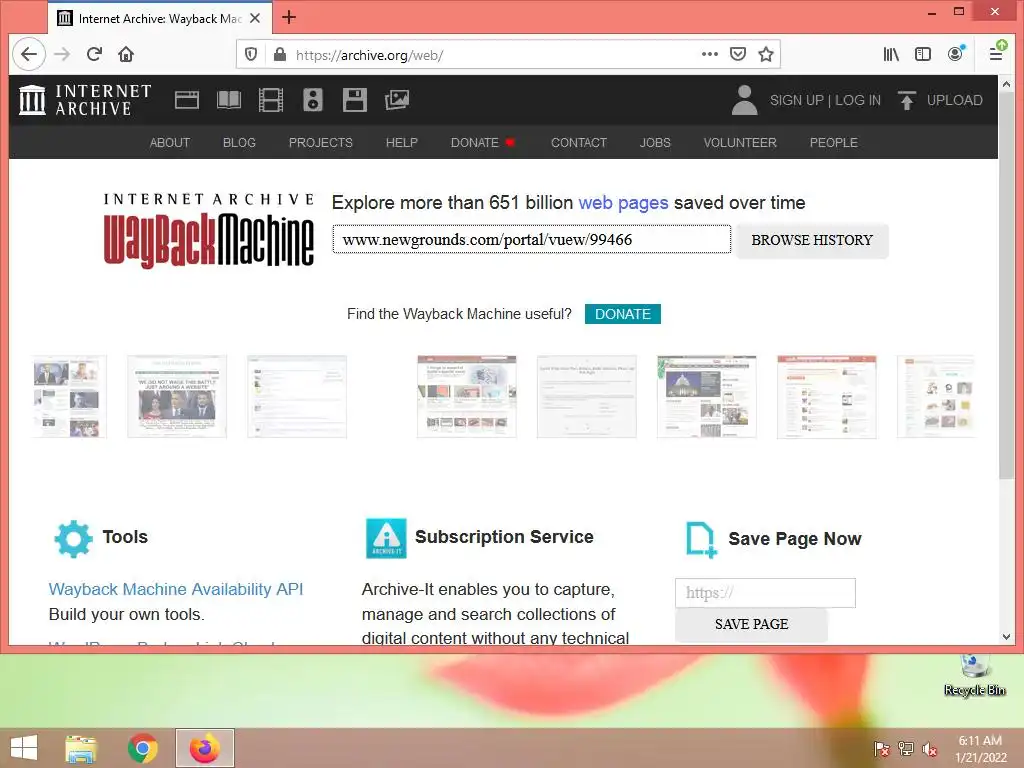The width and height of the screenshot is (1024, 768).
Task: Click the teal DONATE button
Action: (x=622, y=314)
